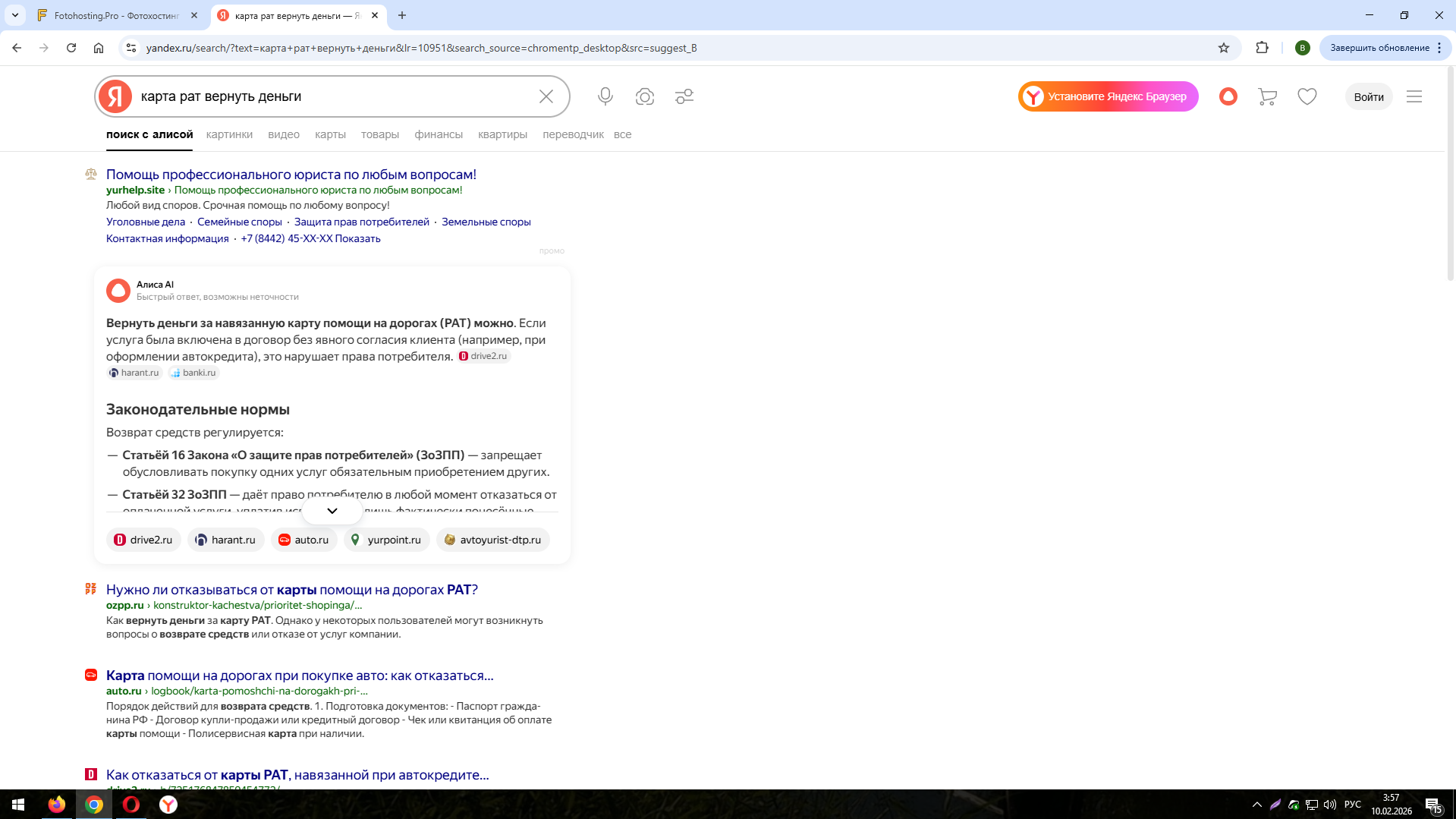The height and width of the screenshot is (819, 1456).
Task: Switch to the видео tab
Action: tap(284, 134)
